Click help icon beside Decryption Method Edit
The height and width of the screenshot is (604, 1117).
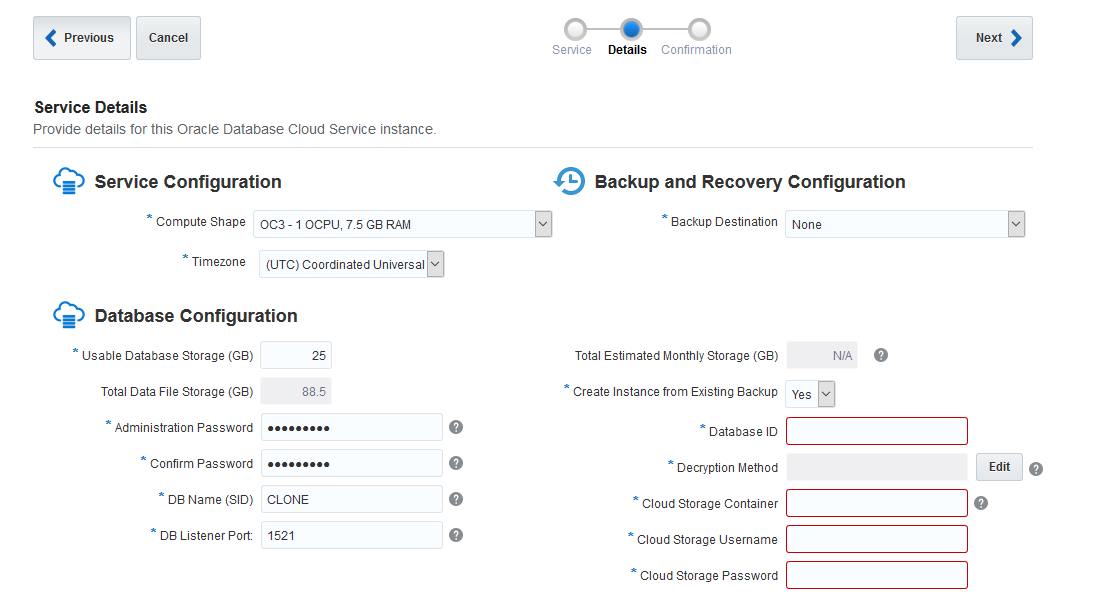click(x=1036, y=468)
